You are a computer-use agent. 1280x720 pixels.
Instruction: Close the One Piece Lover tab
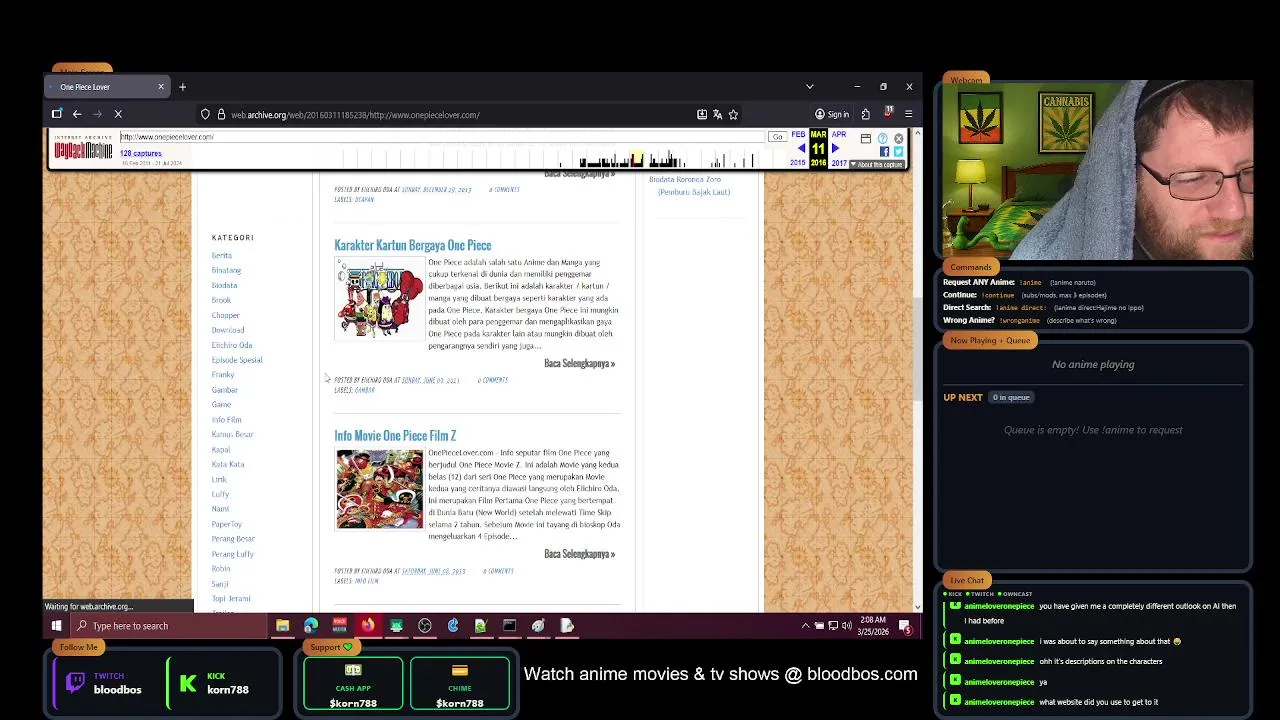pyautogui.click(x=160, y=87)
